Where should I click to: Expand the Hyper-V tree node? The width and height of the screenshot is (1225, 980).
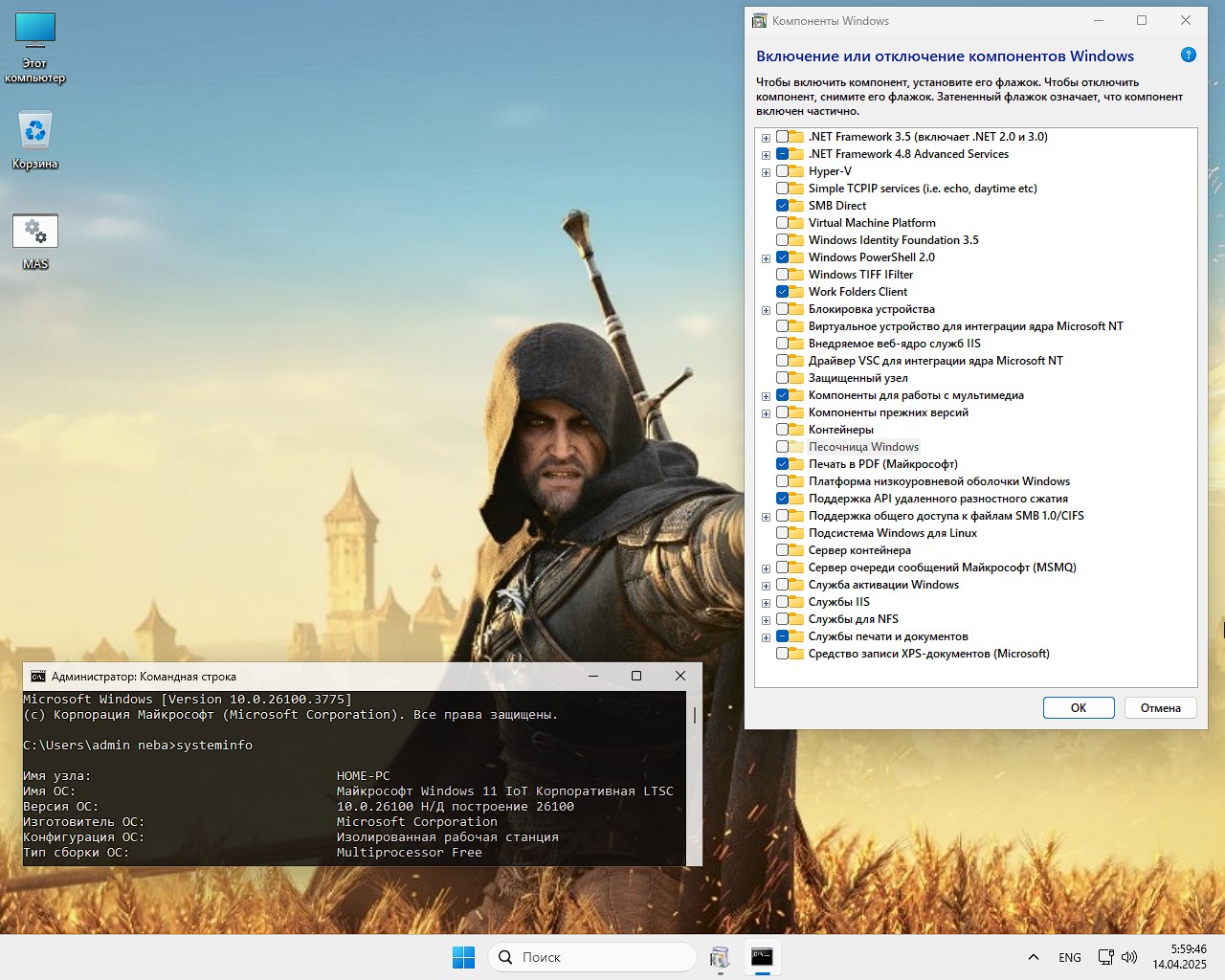(766, 172)
